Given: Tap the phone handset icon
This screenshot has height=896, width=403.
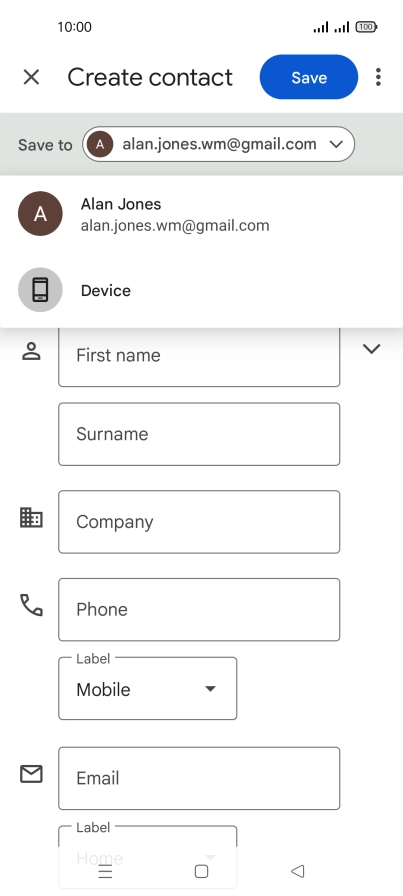Looking at the screenshot, I should 31,605.
